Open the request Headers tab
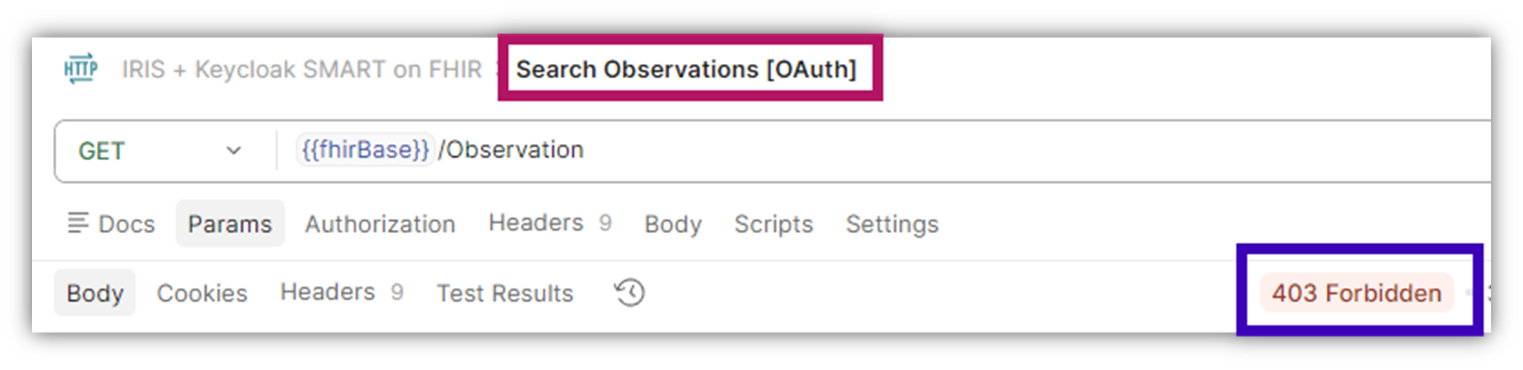1523x370 pixels. [549, 223]
